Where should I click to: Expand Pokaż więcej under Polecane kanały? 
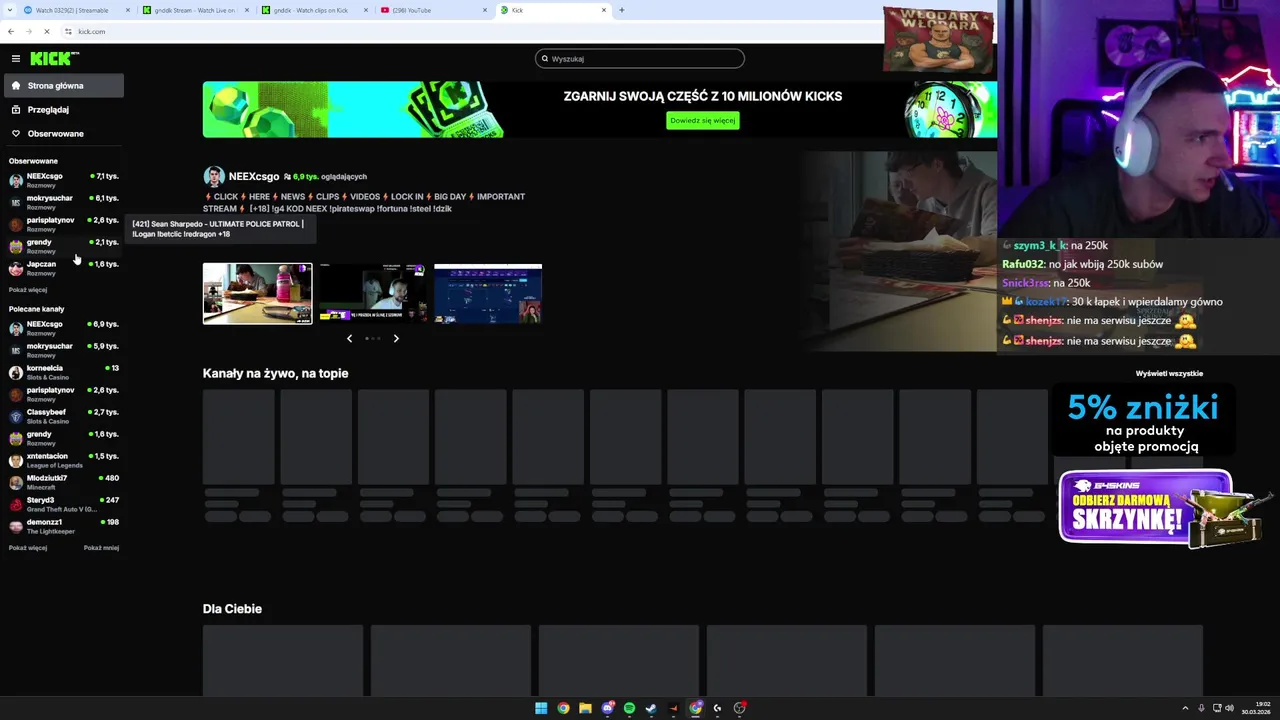click(28, 548)
